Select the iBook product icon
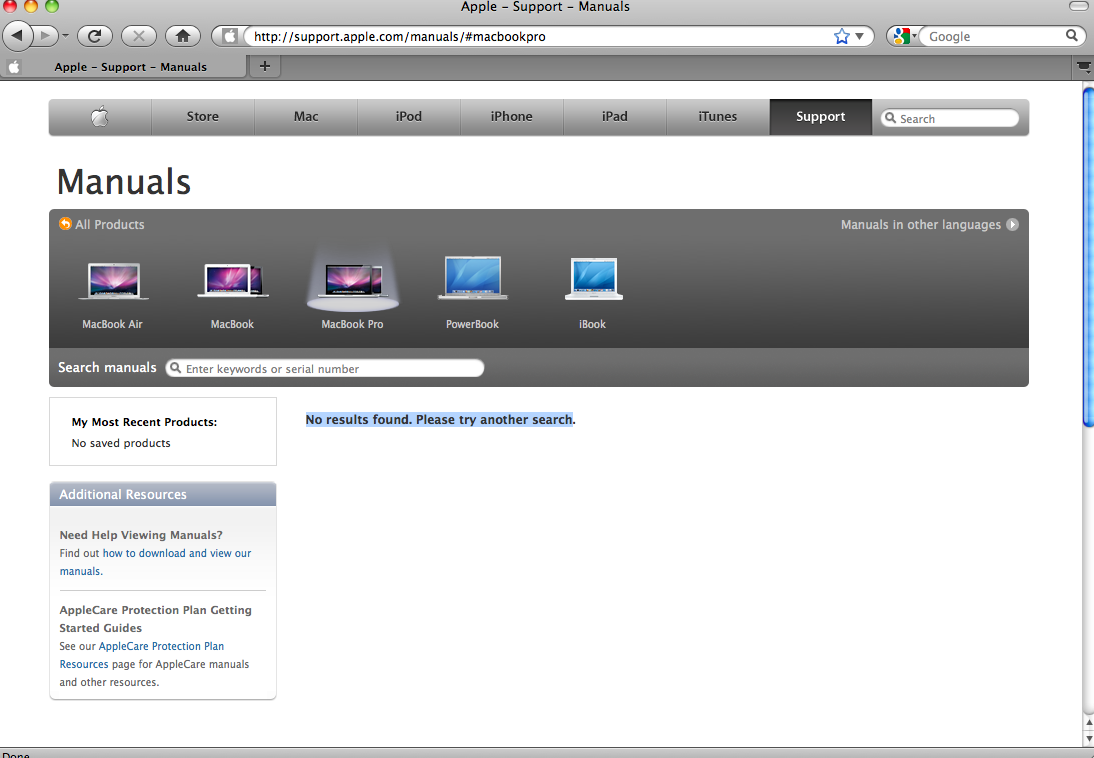This screenshot has width=1094, height=758. point(593,279)
